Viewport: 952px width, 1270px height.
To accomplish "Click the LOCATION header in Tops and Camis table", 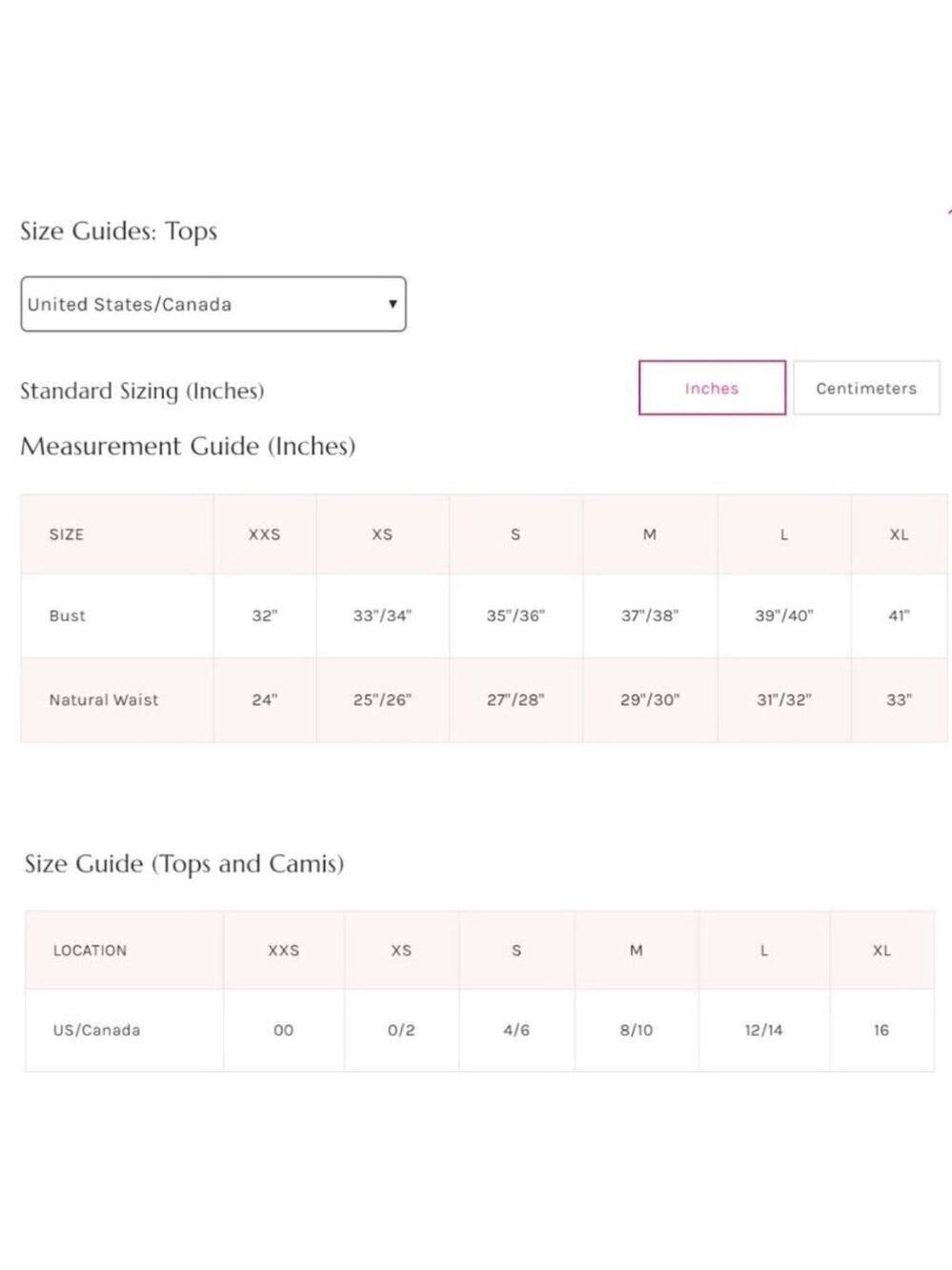I will click(x=90, y=950).
